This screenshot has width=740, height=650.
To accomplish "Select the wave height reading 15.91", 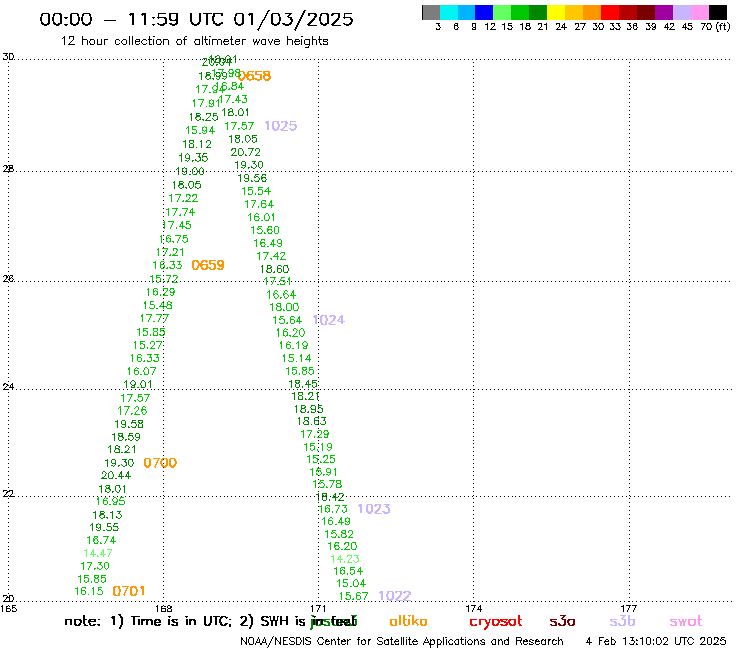I will (323, 472).
